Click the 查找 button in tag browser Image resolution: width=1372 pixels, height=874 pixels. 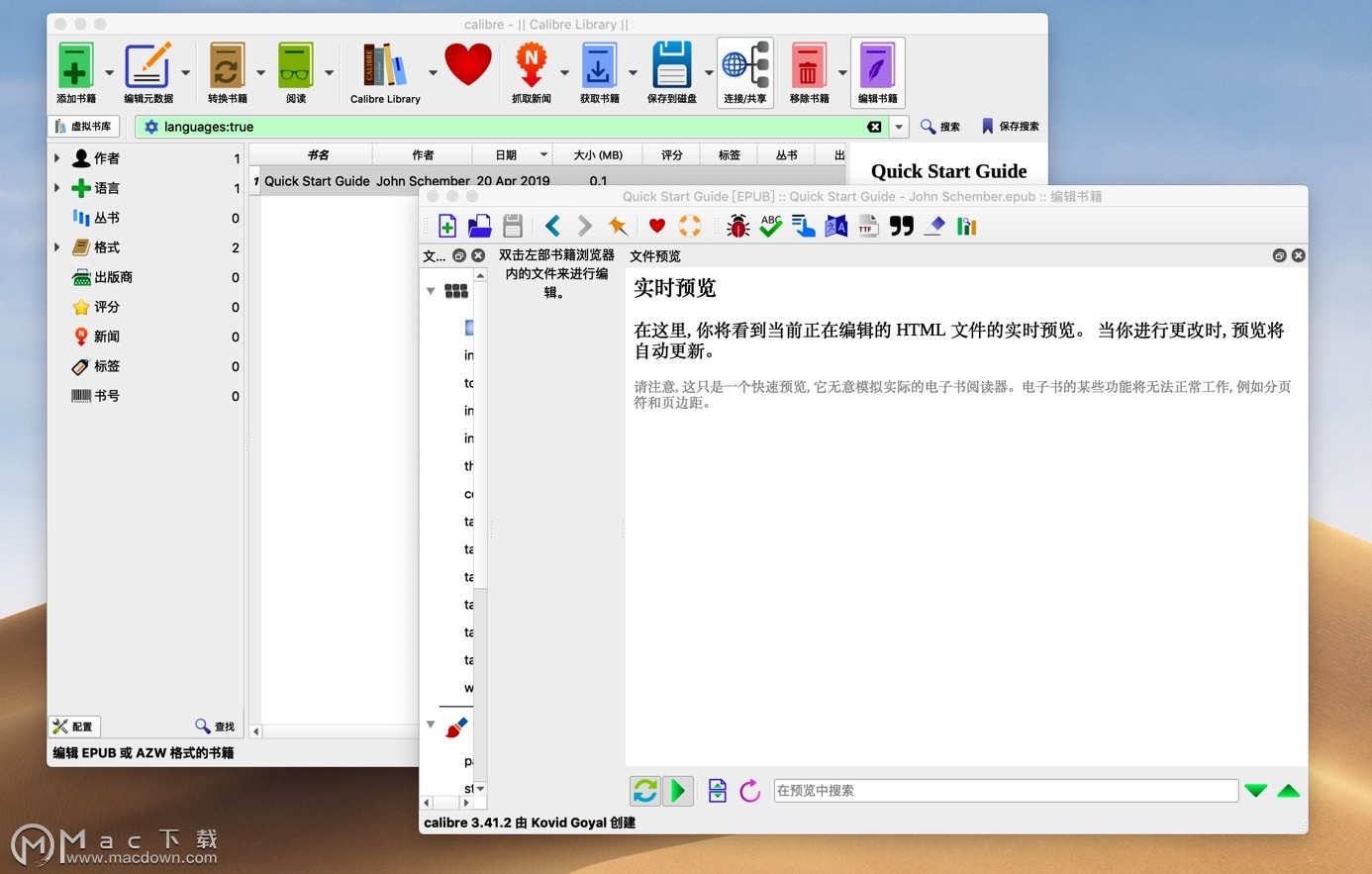pos(215,727)
